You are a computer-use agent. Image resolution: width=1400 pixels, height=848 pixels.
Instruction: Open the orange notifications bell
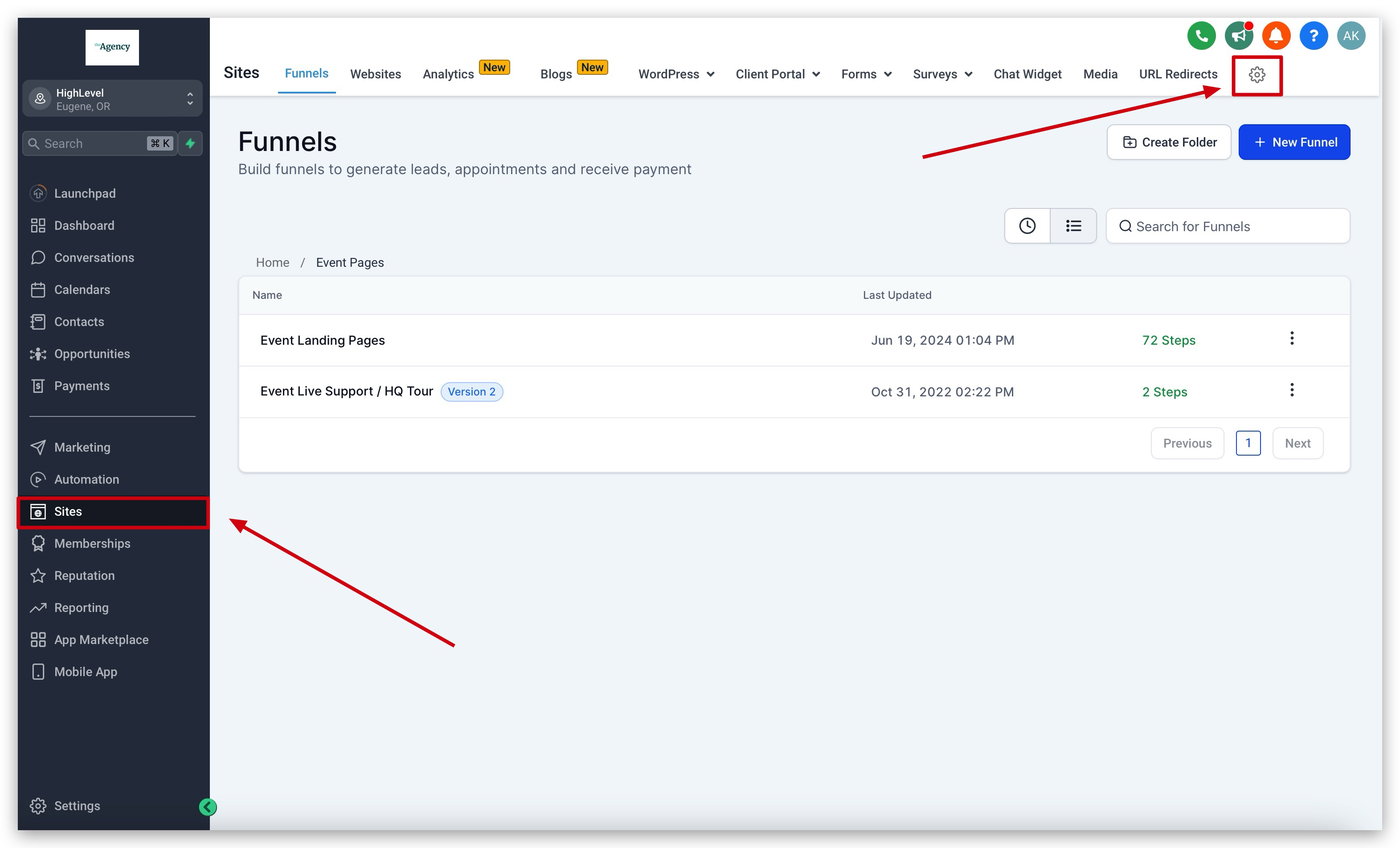pyautogui.click(x=1276, y=36)
